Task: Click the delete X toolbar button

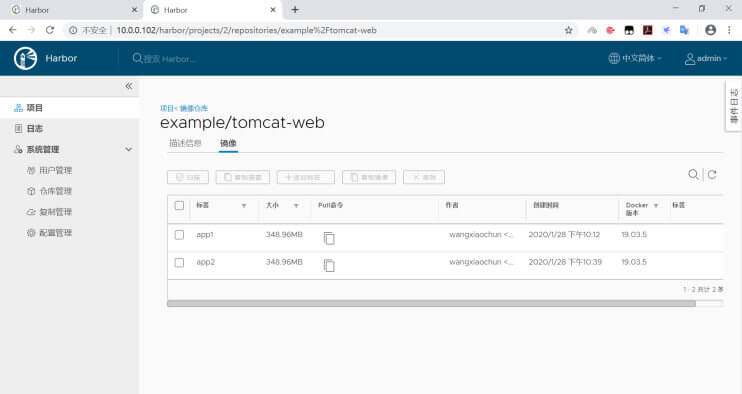Action: point(424,177)
